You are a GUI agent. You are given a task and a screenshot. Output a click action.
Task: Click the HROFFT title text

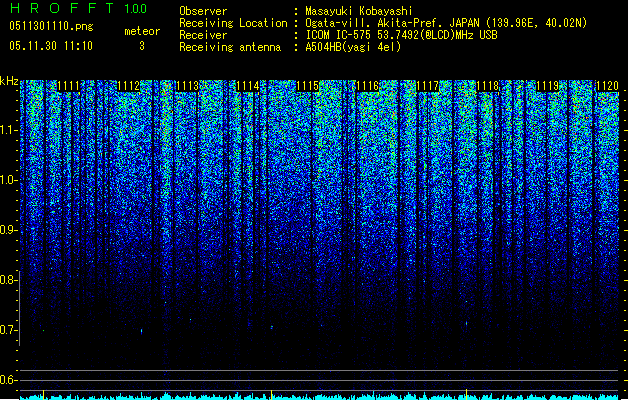coord(62,8)
